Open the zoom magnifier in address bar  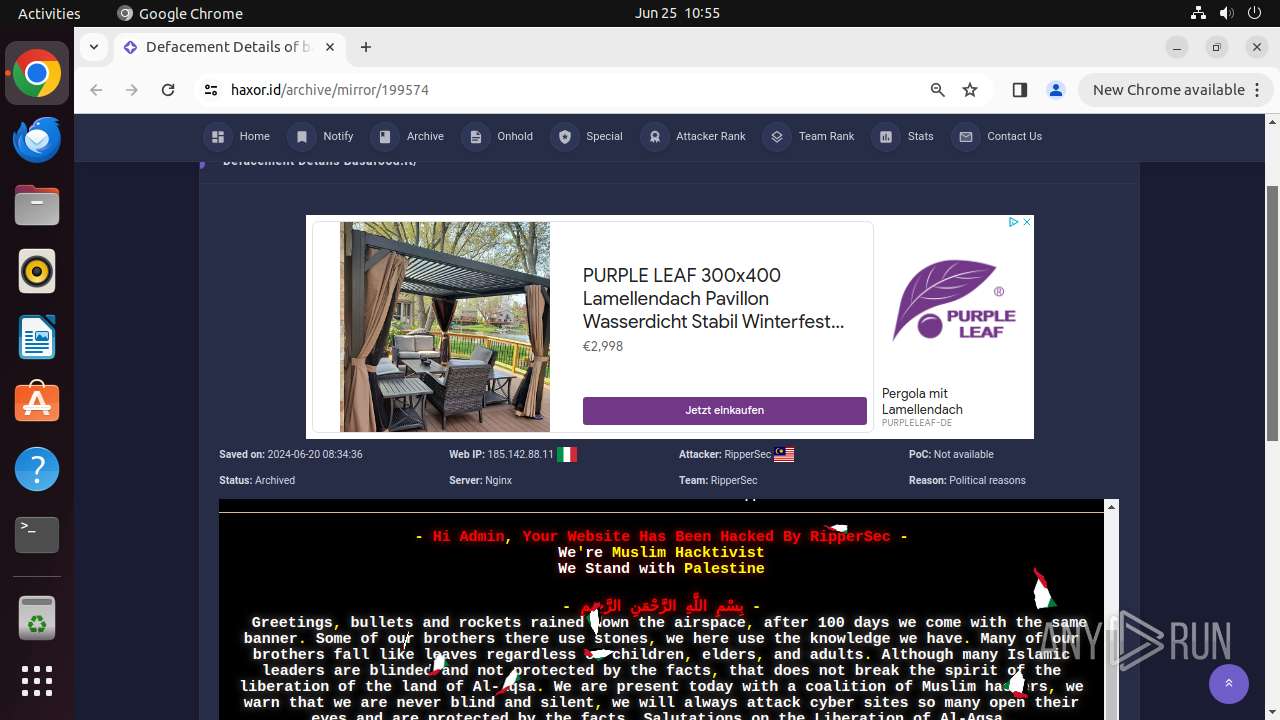point(938,90)
